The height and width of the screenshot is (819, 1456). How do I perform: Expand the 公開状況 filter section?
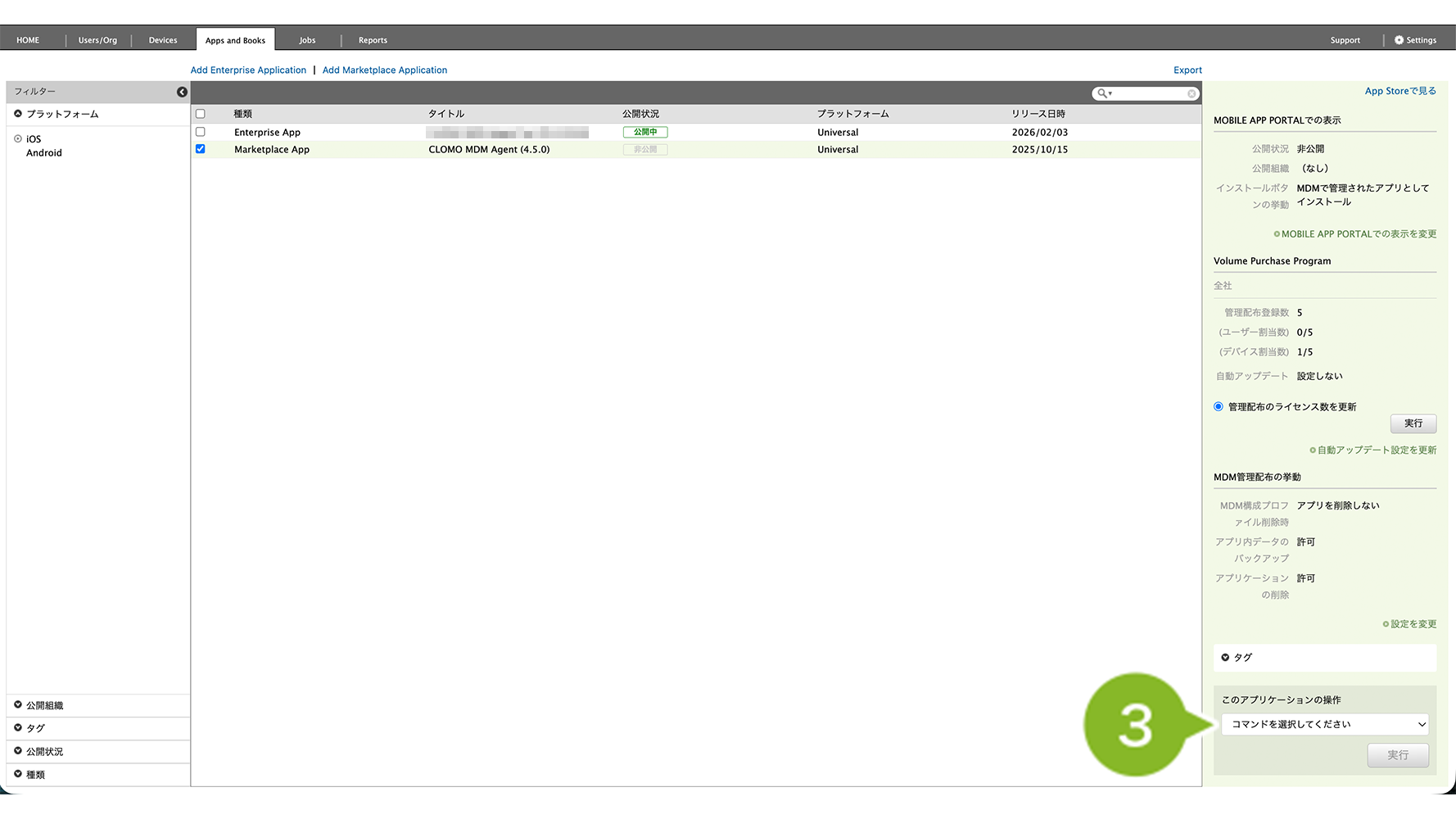[18, 751]
